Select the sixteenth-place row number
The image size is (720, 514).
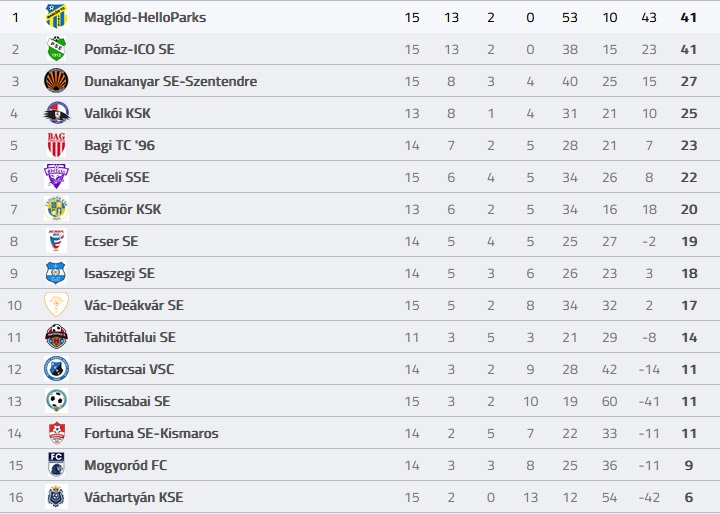click(16, 497)
